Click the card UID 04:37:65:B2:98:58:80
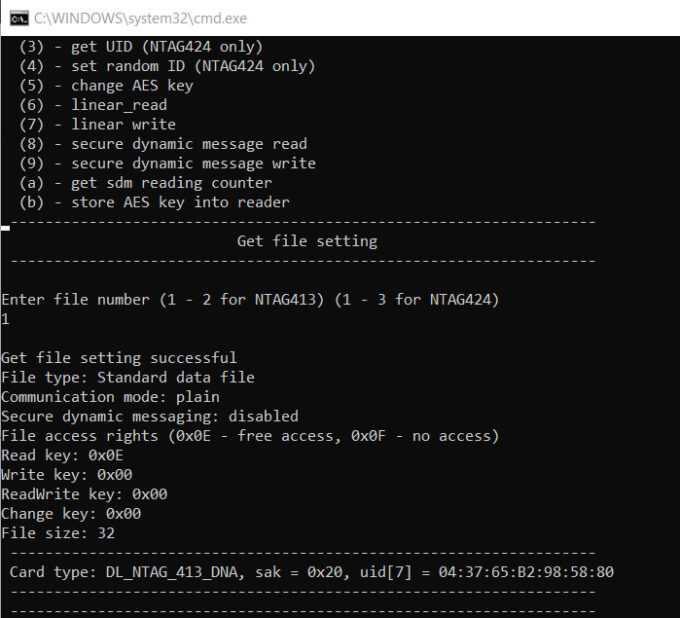Screen dimensions: 680x618 coord(526,572)
